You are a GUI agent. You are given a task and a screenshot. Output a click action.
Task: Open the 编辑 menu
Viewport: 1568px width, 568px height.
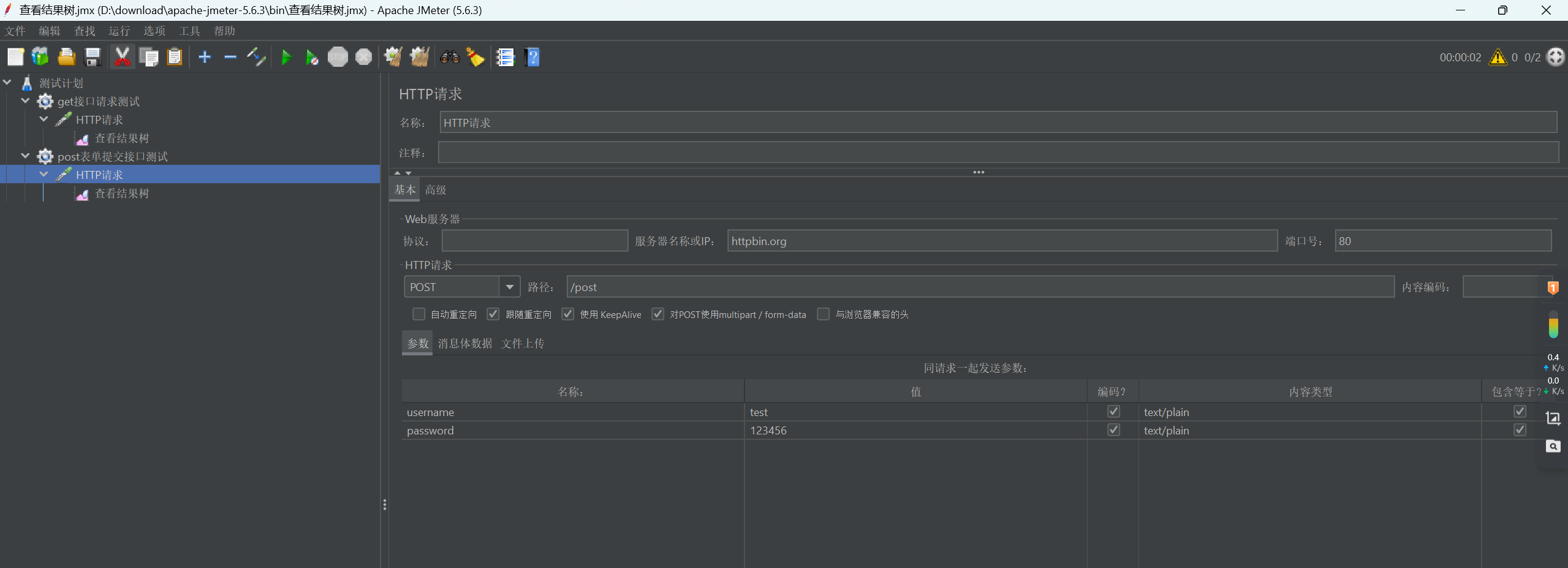(50, 31)
